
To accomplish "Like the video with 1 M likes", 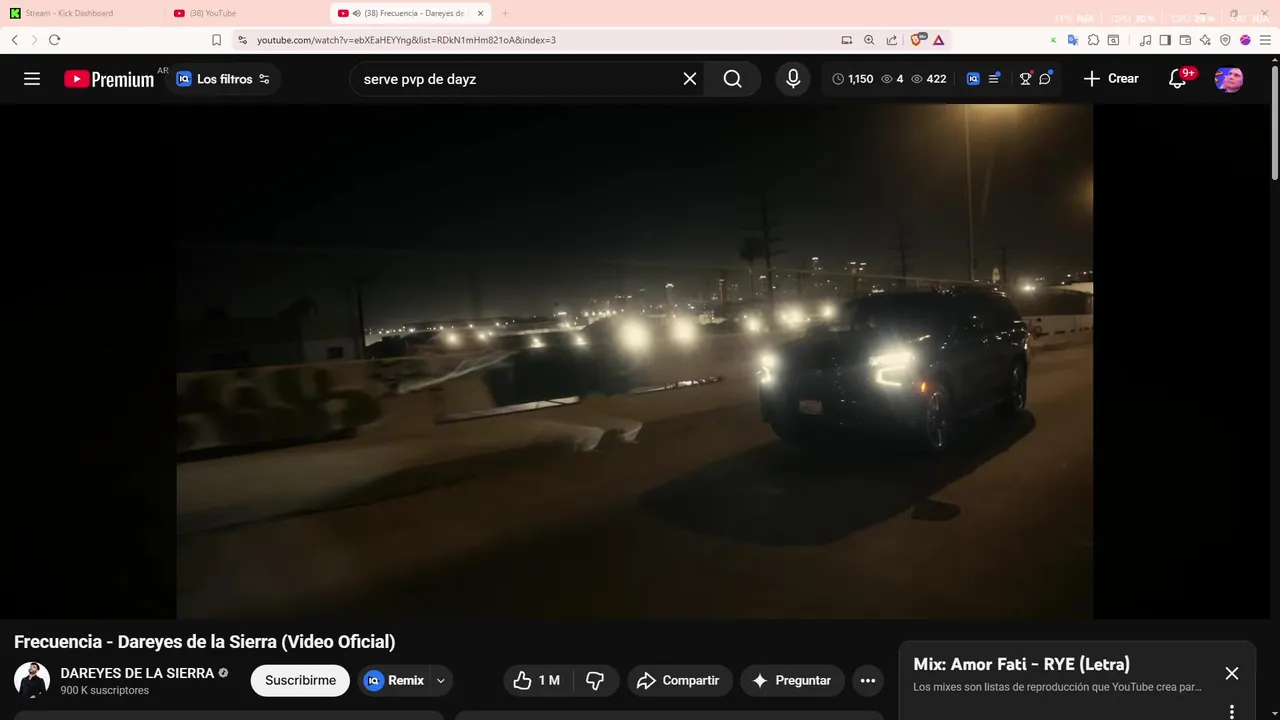I will (x=536, y=680).
